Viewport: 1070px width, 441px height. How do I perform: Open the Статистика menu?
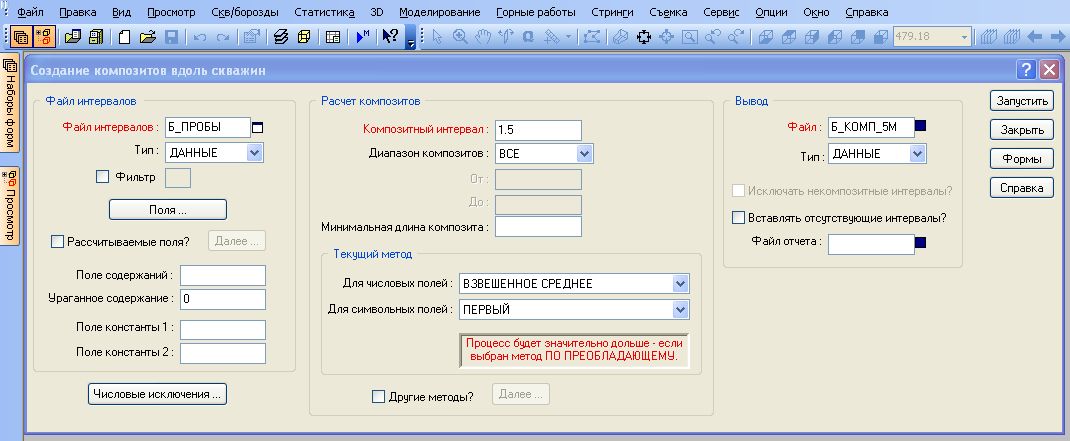point(324,12)
